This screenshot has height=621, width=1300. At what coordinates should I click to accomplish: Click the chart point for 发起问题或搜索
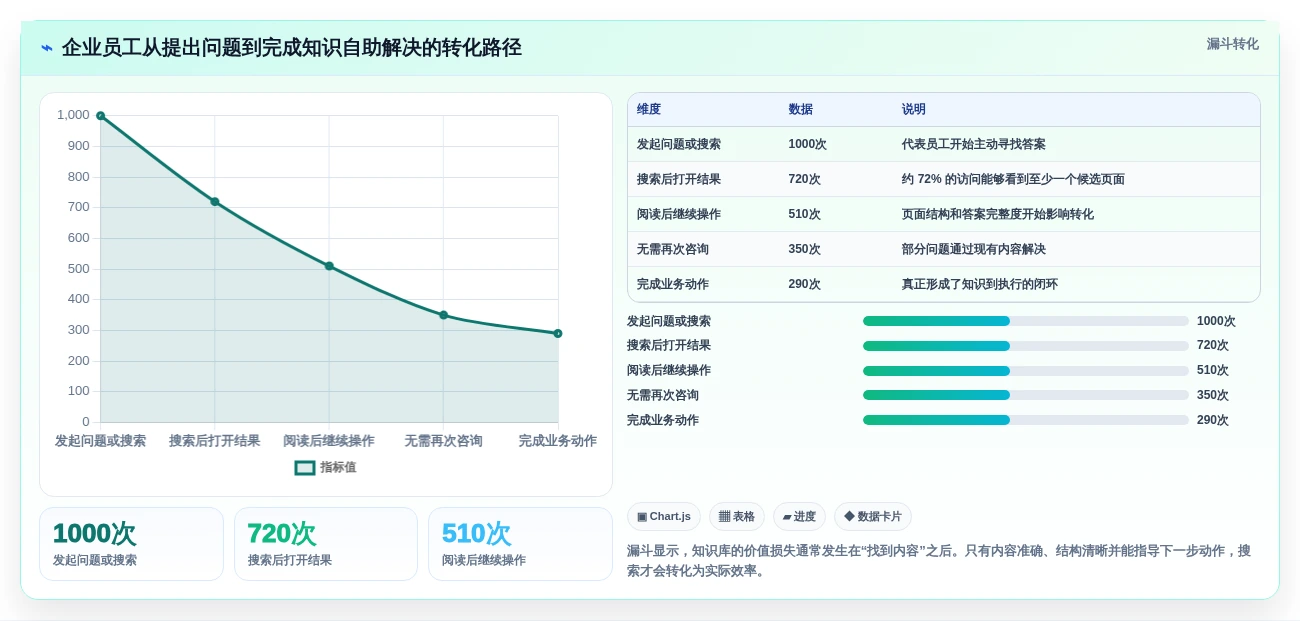pyautogui.click(x=100, y=116)
